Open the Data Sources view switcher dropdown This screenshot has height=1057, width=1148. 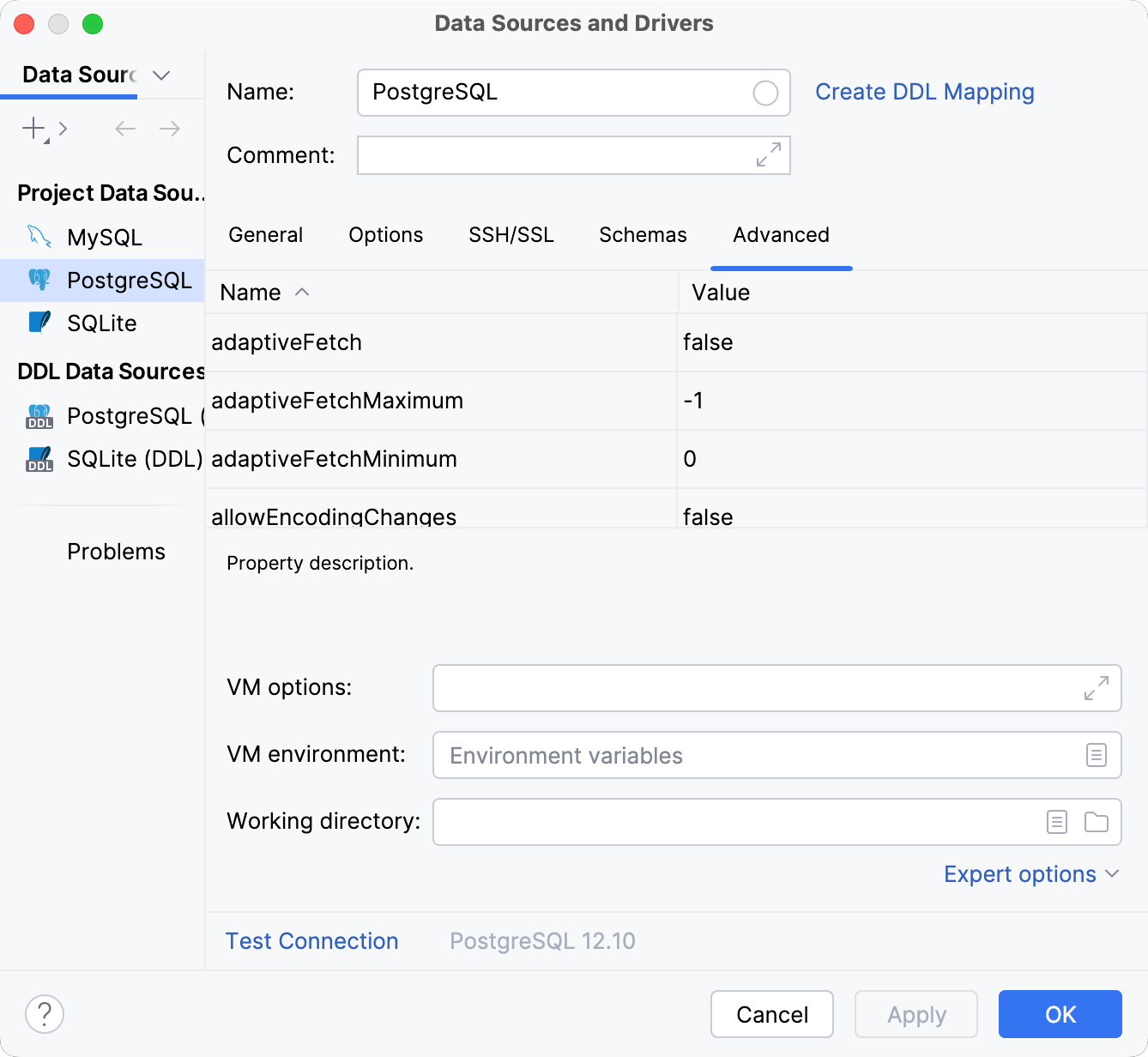161,75
